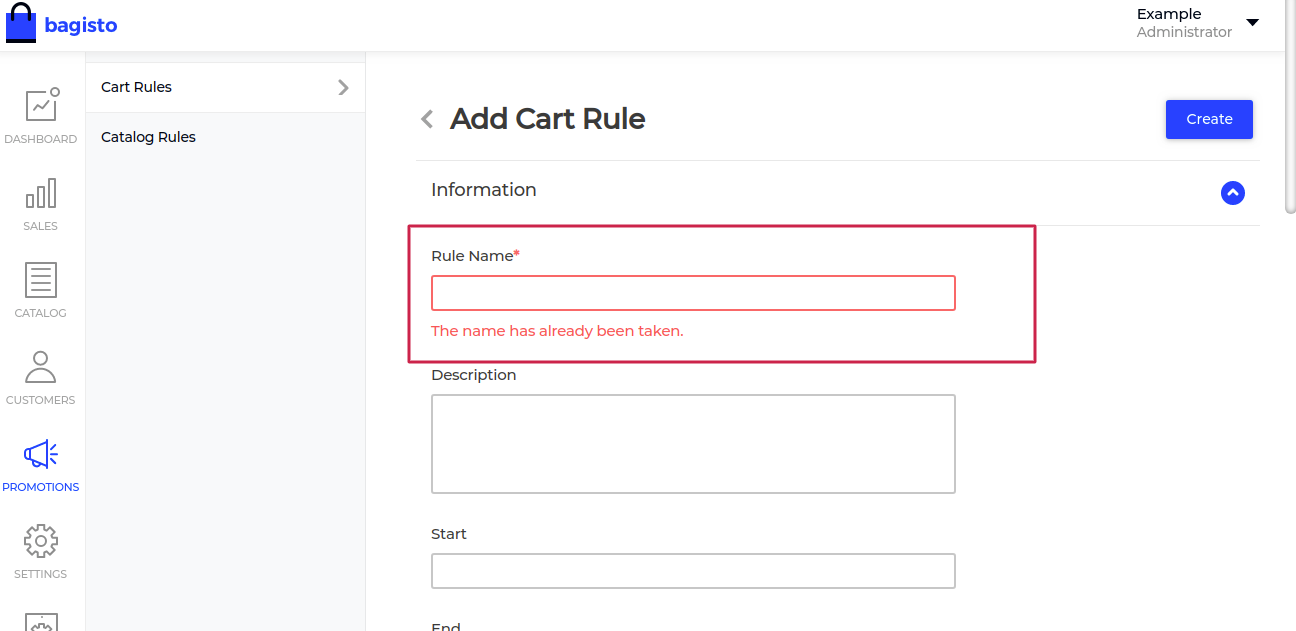Open the Promotions megaphone icon
Viewport: 1296px width, 631px height.
tap(40, 461)
